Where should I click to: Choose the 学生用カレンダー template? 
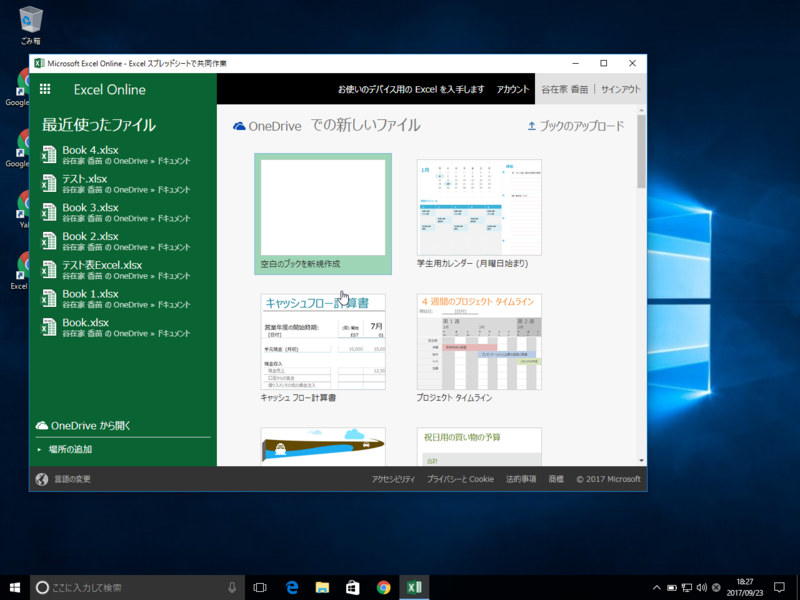[x=479, y=214]
